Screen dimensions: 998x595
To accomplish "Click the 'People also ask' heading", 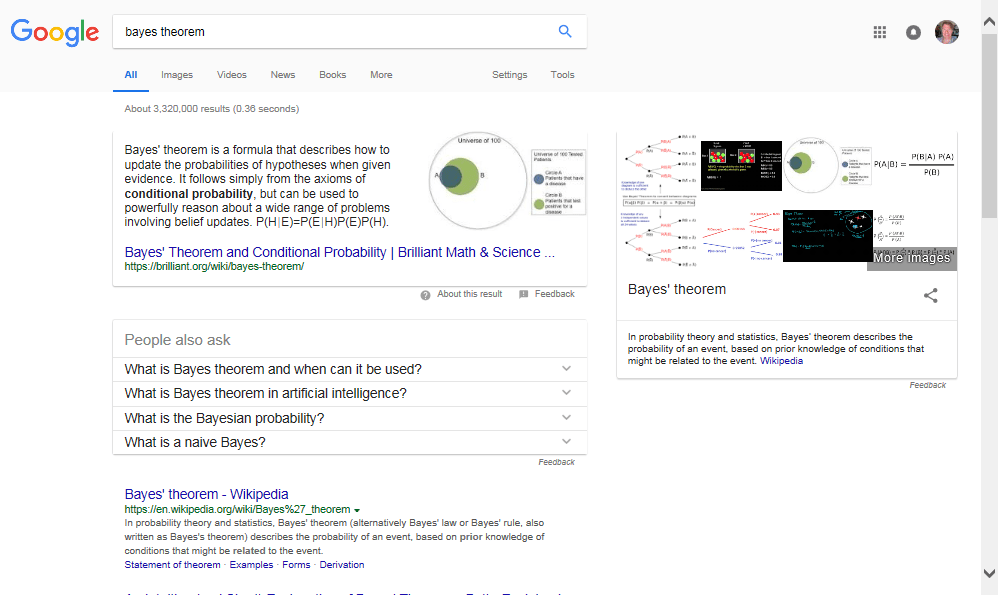I will tap(177, 340).
